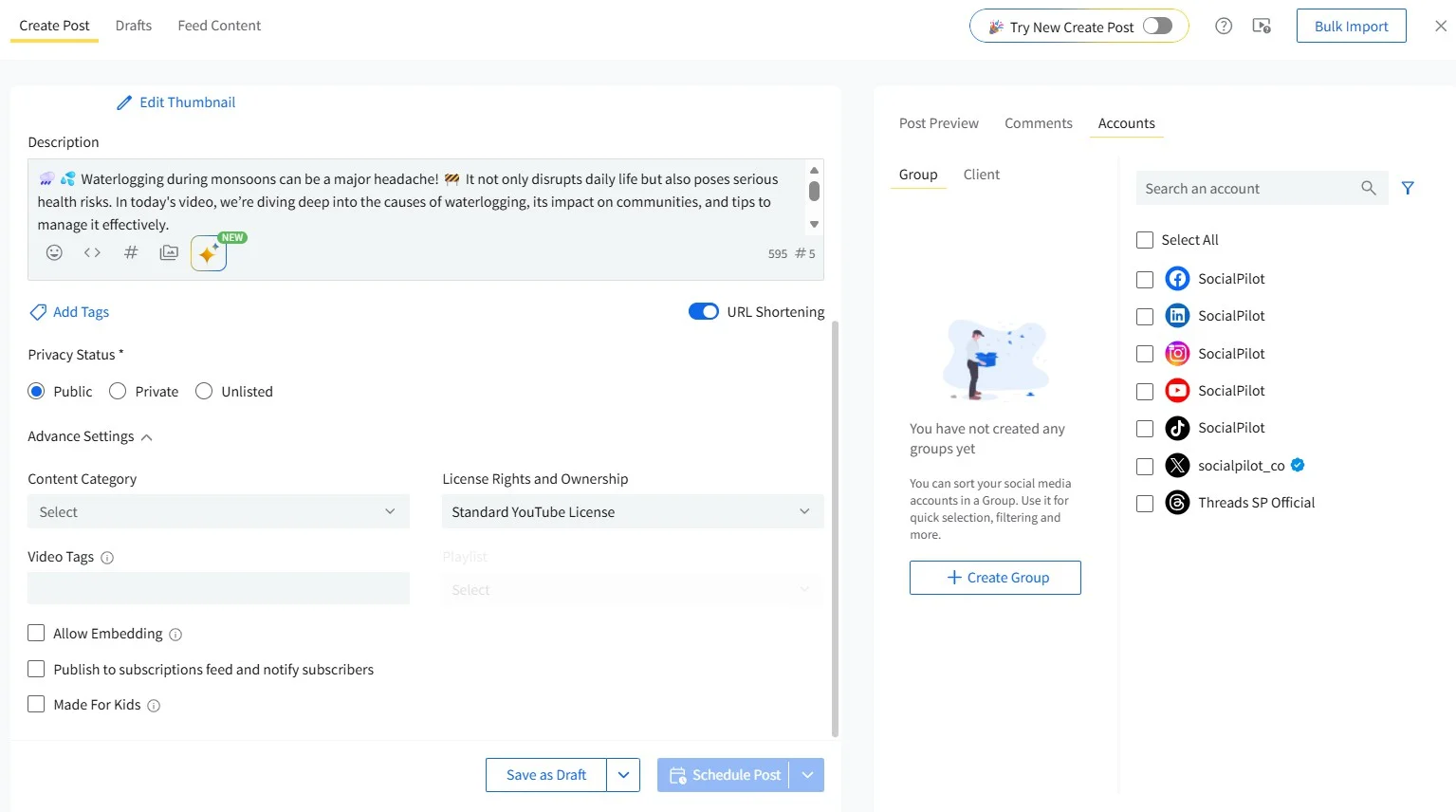Open the account filter funnel icon

[1408, 188]
